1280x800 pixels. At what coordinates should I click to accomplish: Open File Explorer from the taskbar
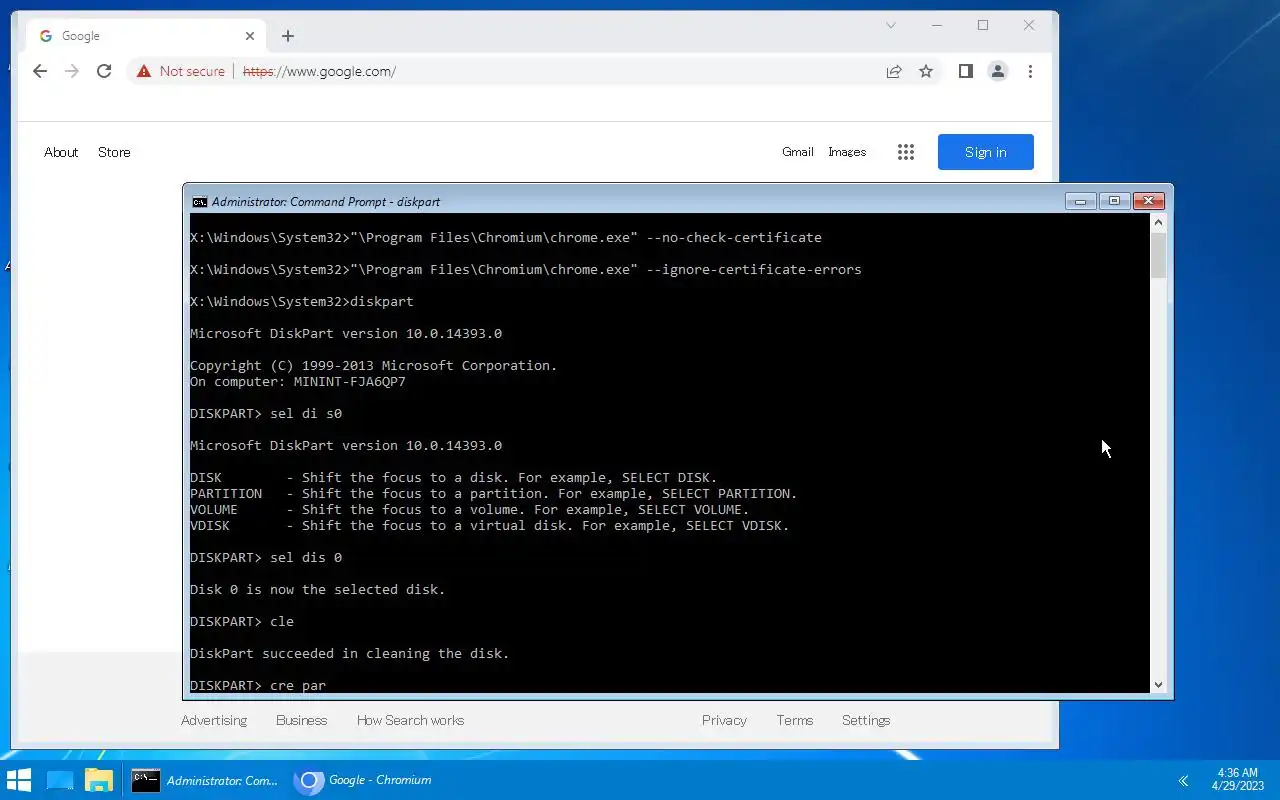coord(99,780)
